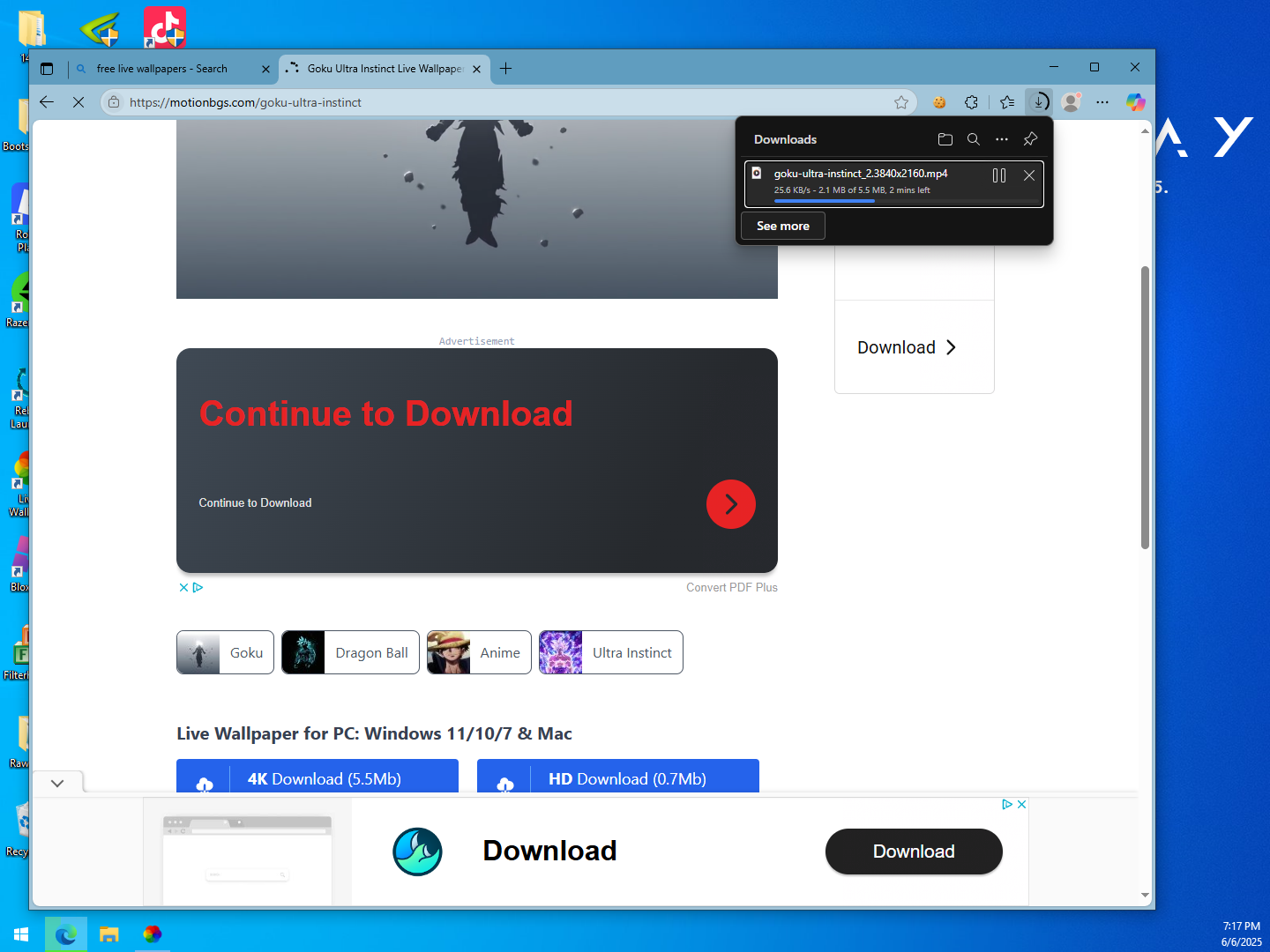Open the browser profile avatar
The image size is (1270, 952).
[x=1072, y=102]
